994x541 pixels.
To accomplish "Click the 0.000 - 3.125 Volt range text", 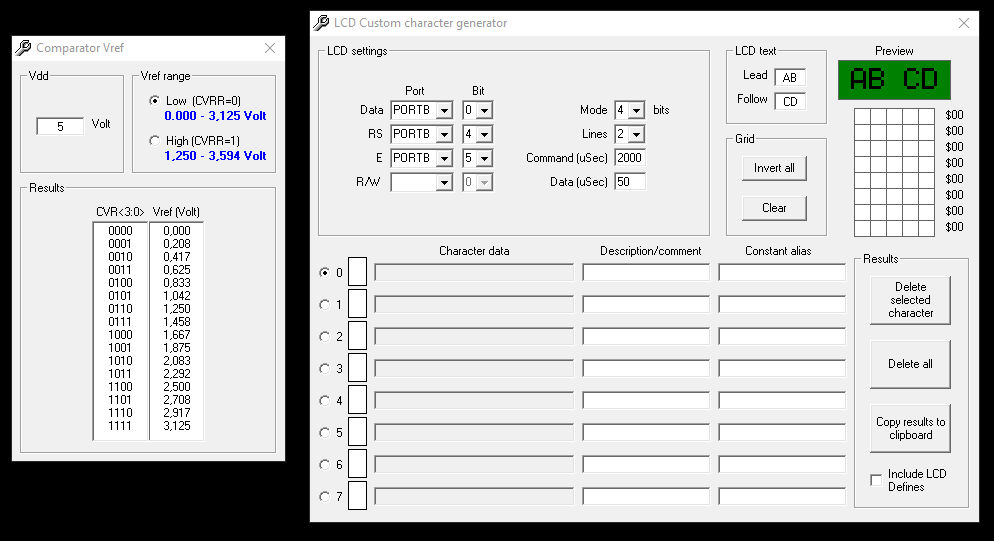I will pos(216,116).
